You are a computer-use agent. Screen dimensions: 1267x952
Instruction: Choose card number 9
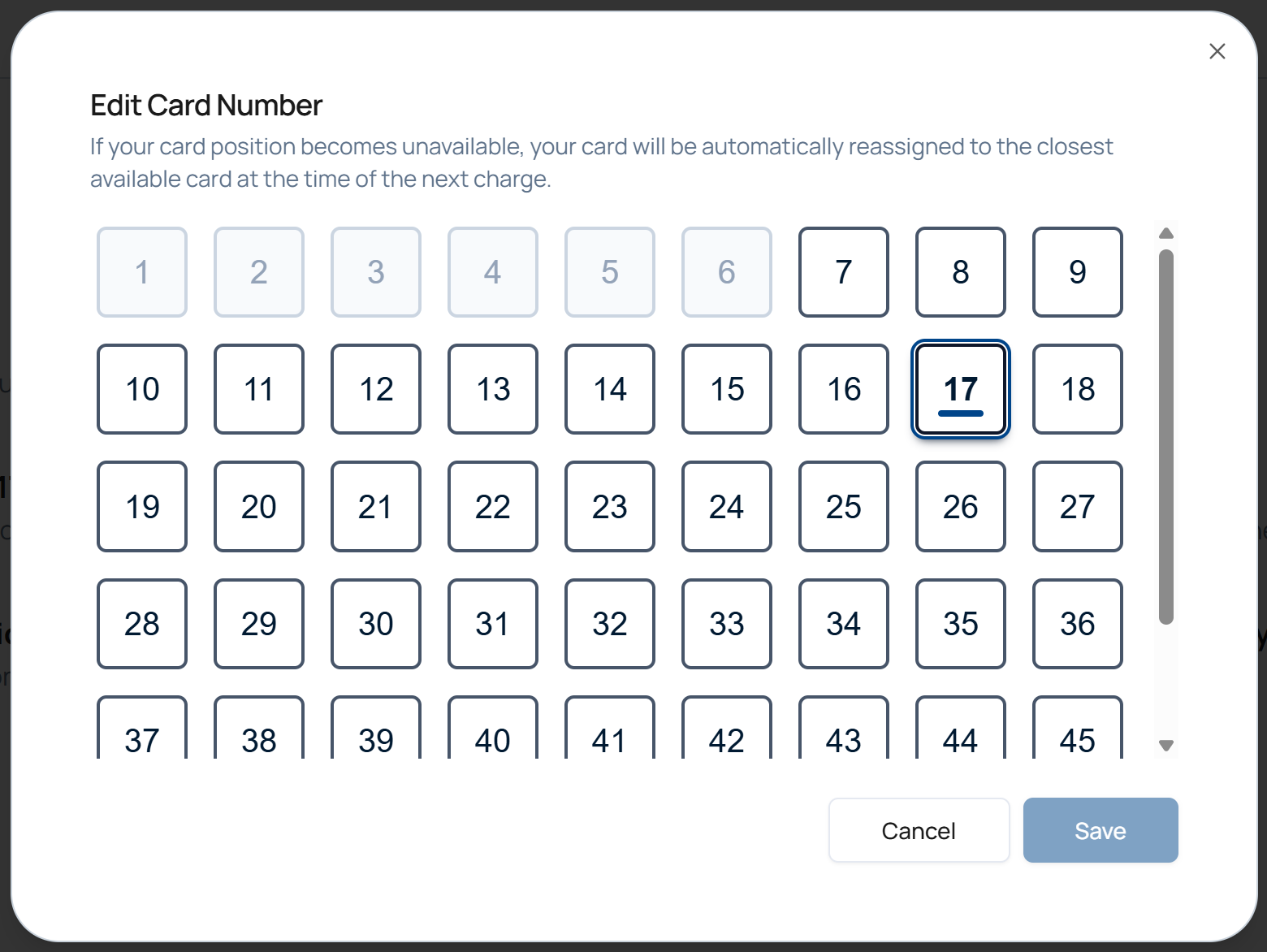(x=1077, y=272)
